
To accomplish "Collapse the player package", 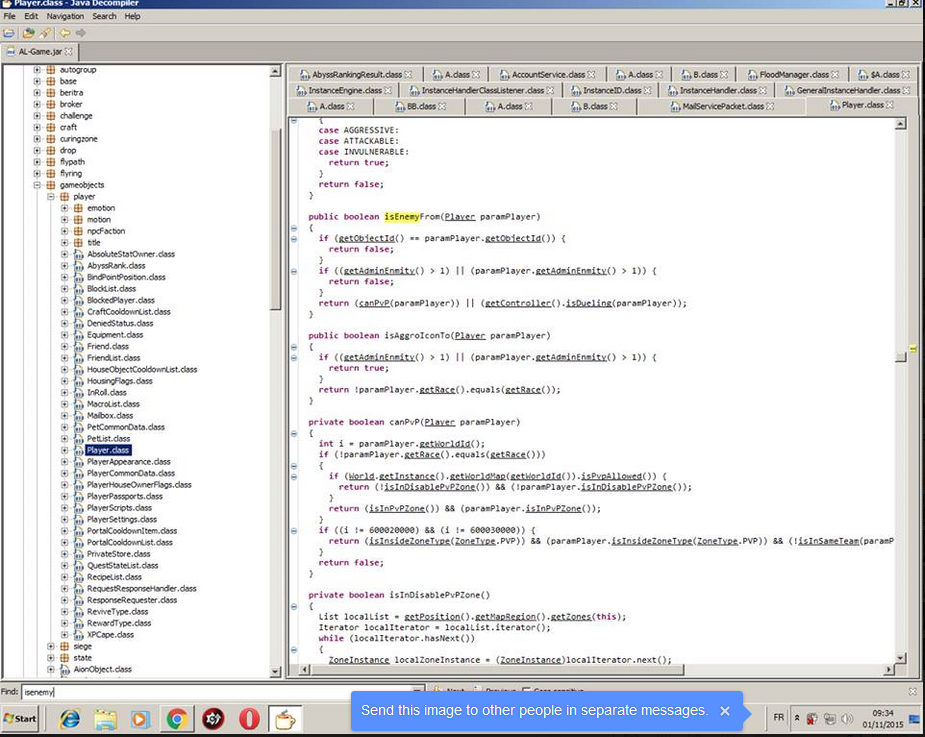I will click(51, 196).
